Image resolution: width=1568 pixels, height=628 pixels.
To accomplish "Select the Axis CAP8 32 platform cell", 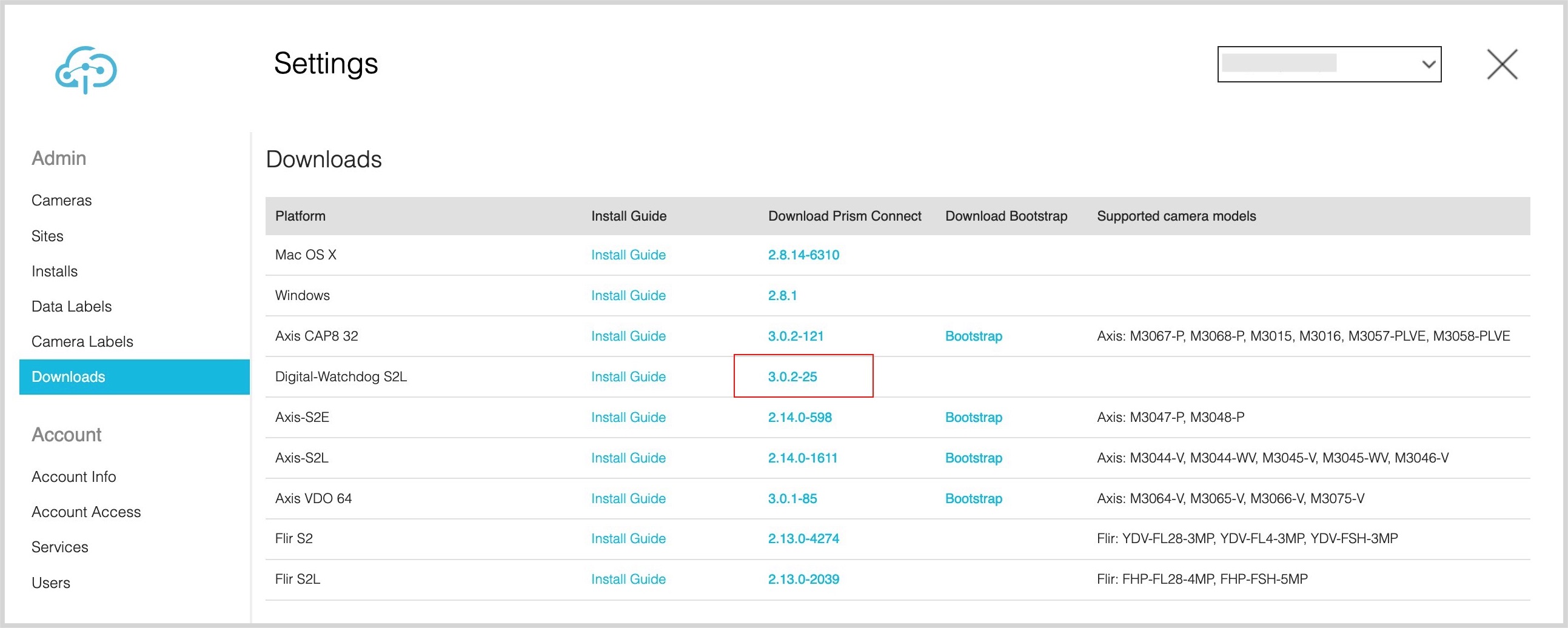I will point(317,336).
